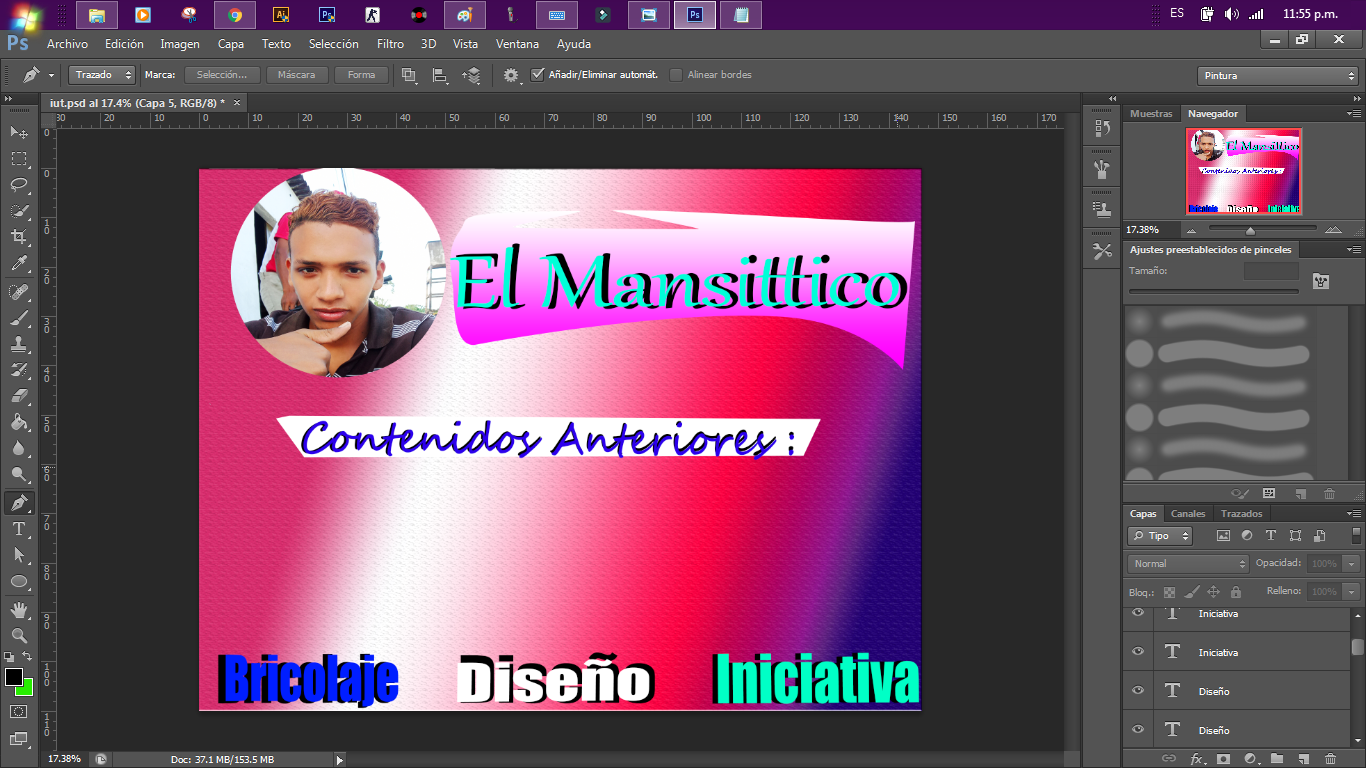
Task: Click the Máscara button
Action: coord(297,75)
